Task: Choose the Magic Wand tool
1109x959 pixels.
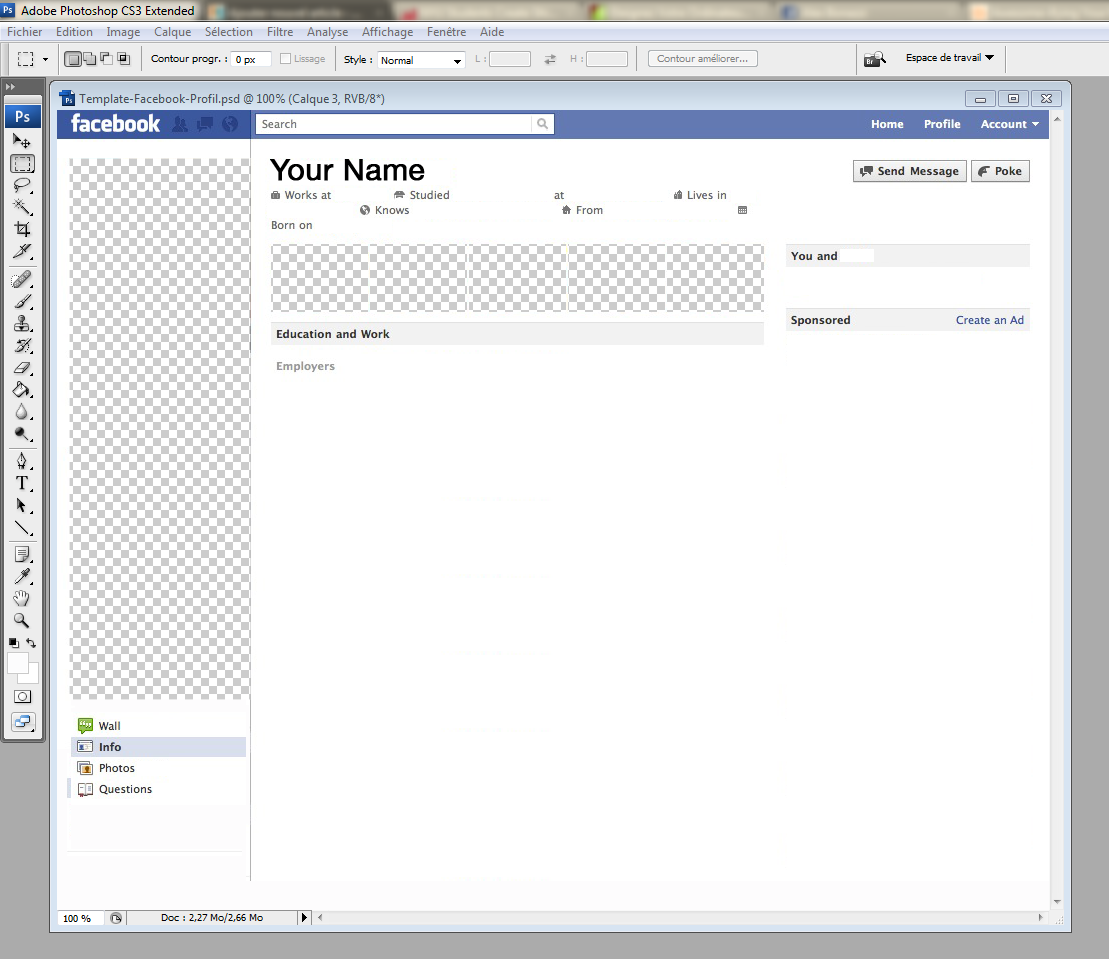Action: [22, 207]
